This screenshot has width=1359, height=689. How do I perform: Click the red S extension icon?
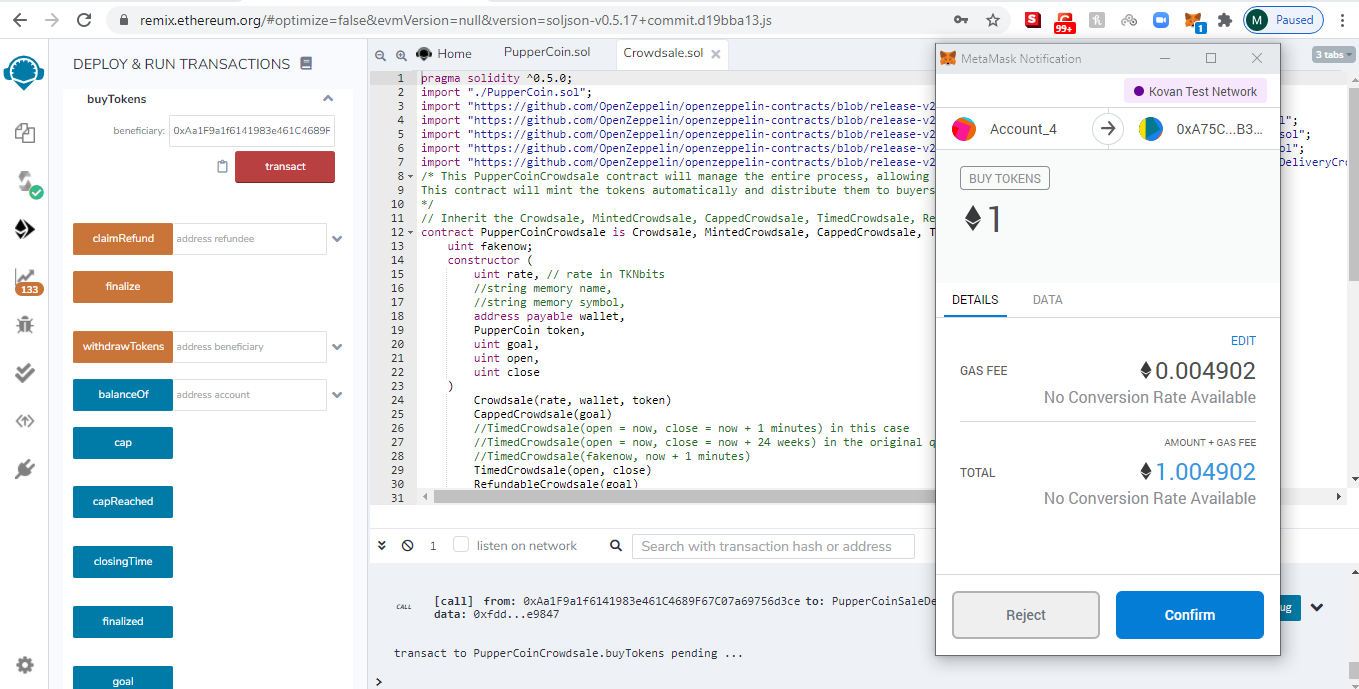pyautogui.click(x=1033, y=20)
